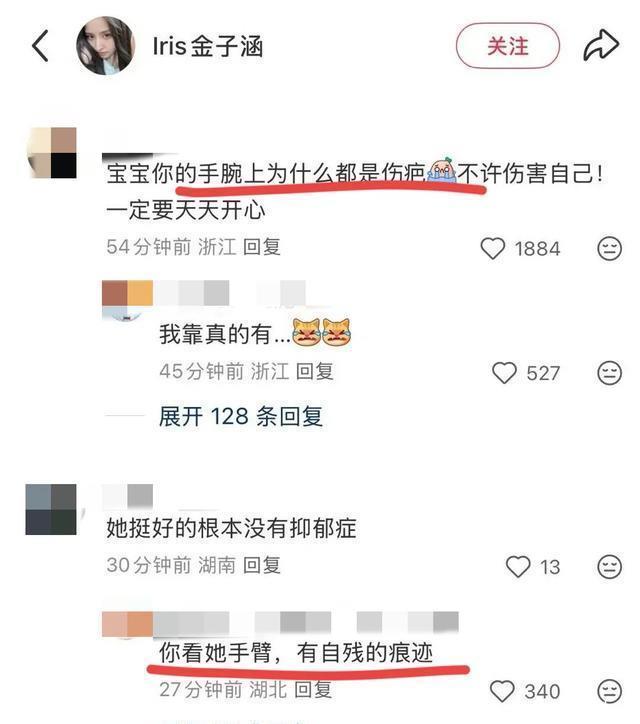Tap the face icon beside 340 likes
640x724 pixels.
point(610,691)
